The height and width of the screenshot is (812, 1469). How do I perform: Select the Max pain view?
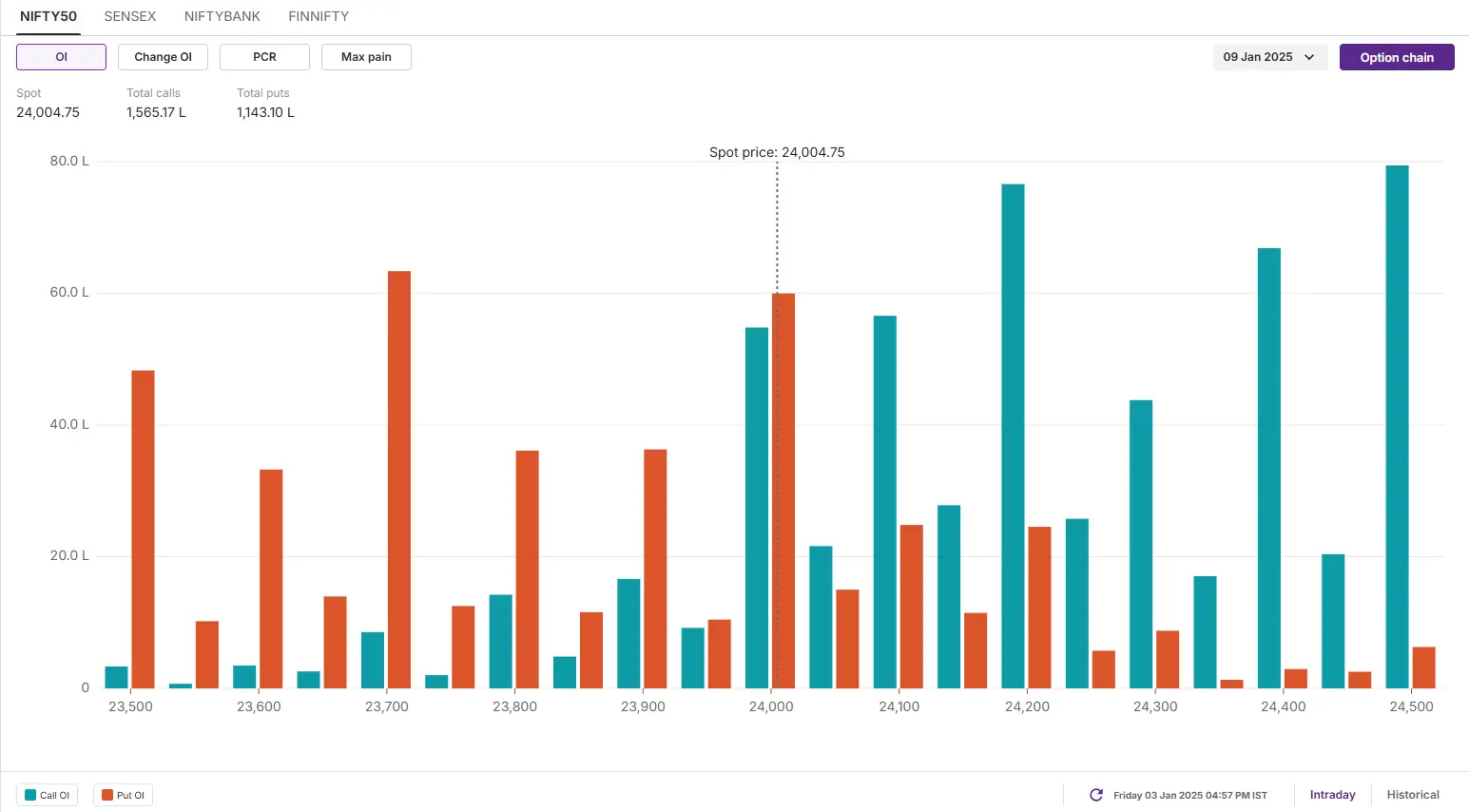366,57
